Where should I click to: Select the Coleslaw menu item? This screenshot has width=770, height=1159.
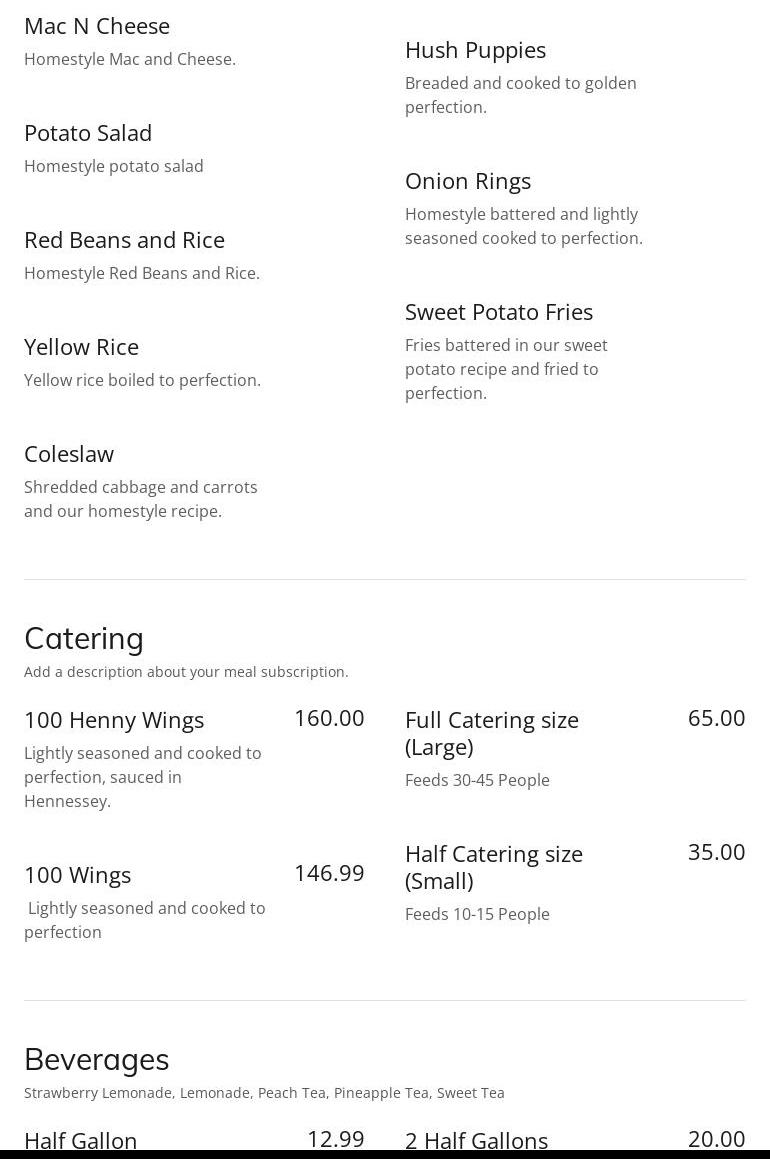tap(69, 454)
